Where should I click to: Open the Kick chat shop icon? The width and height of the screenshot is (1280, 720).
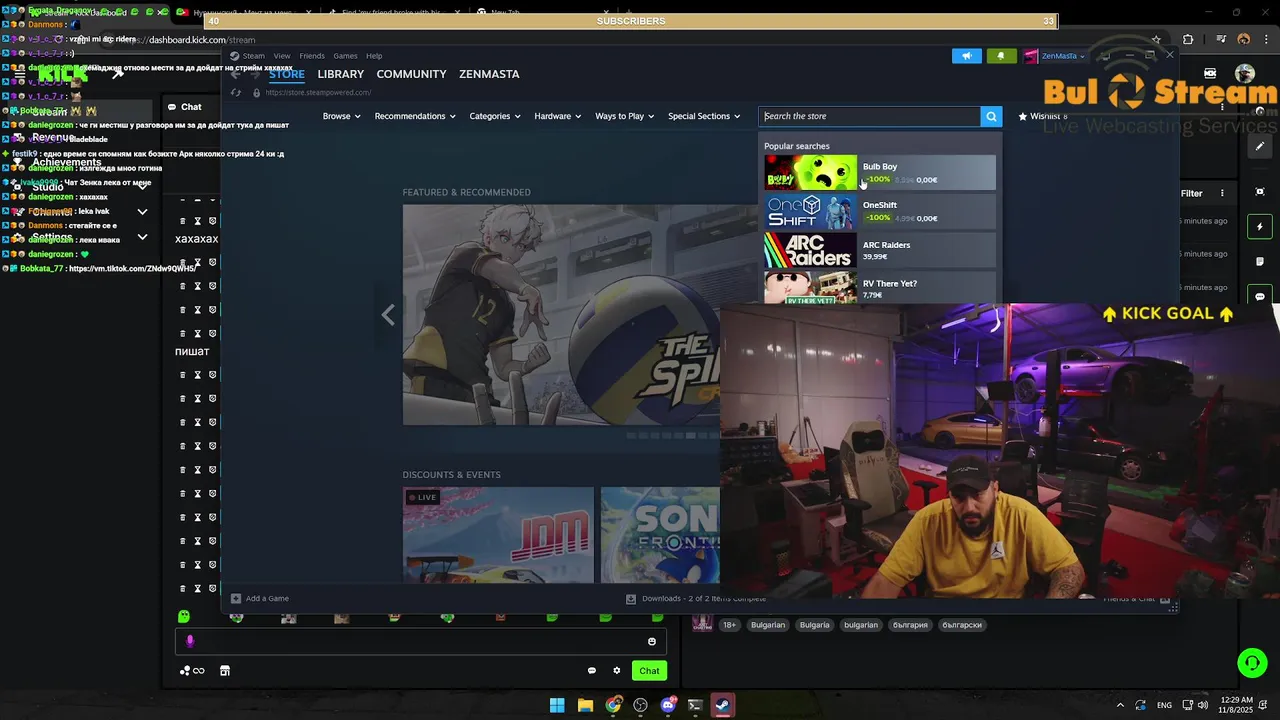pos(225,671)
